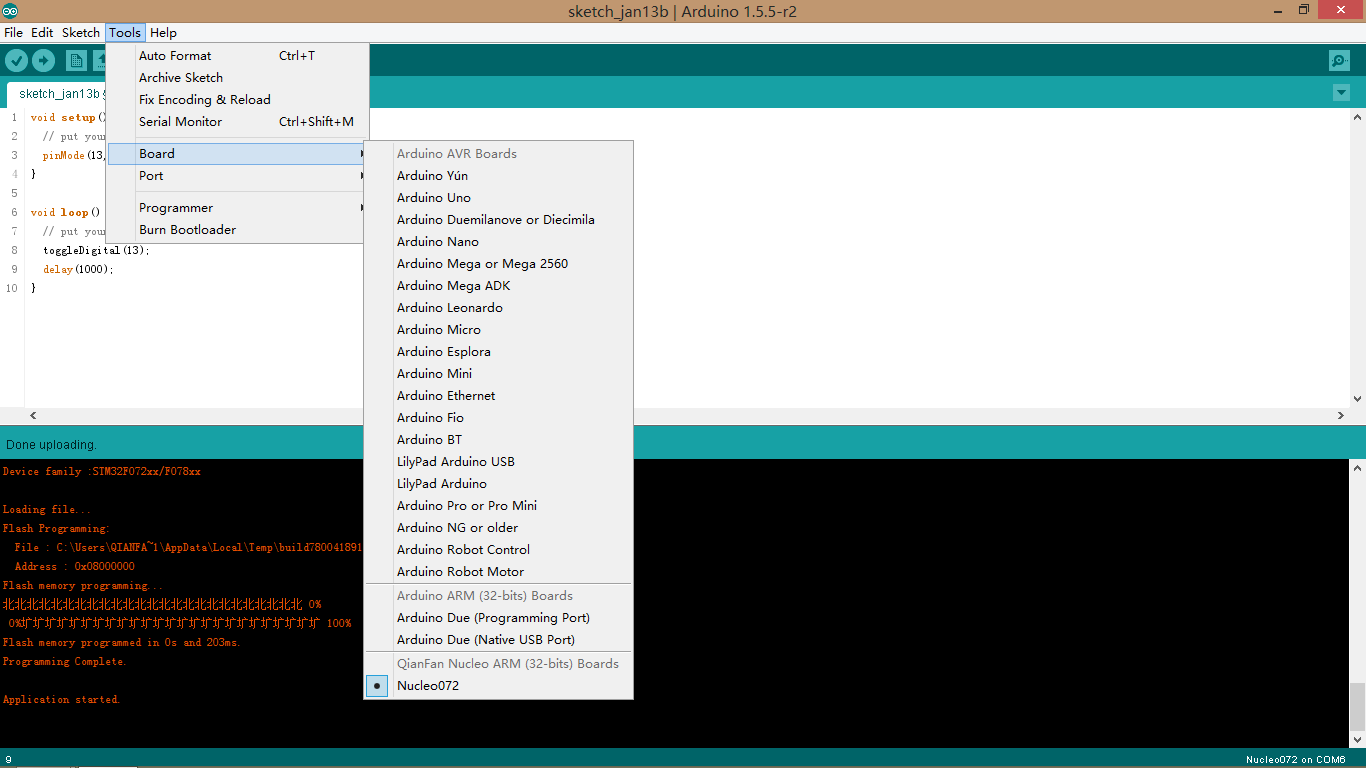Expand the Port submenu
Image resolution: width=1366 pixels, height=768 pixels.
[238, 176]
